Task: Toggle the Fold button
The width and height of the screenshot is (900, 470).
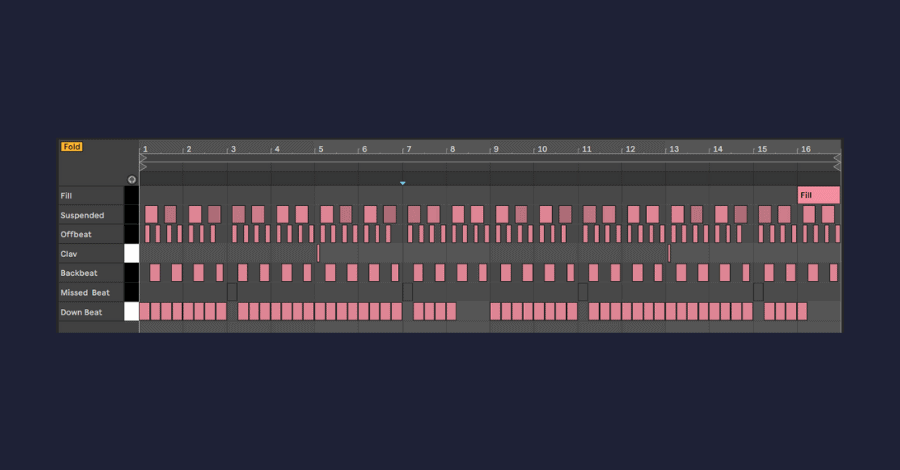Action: [x=72, y=147]
